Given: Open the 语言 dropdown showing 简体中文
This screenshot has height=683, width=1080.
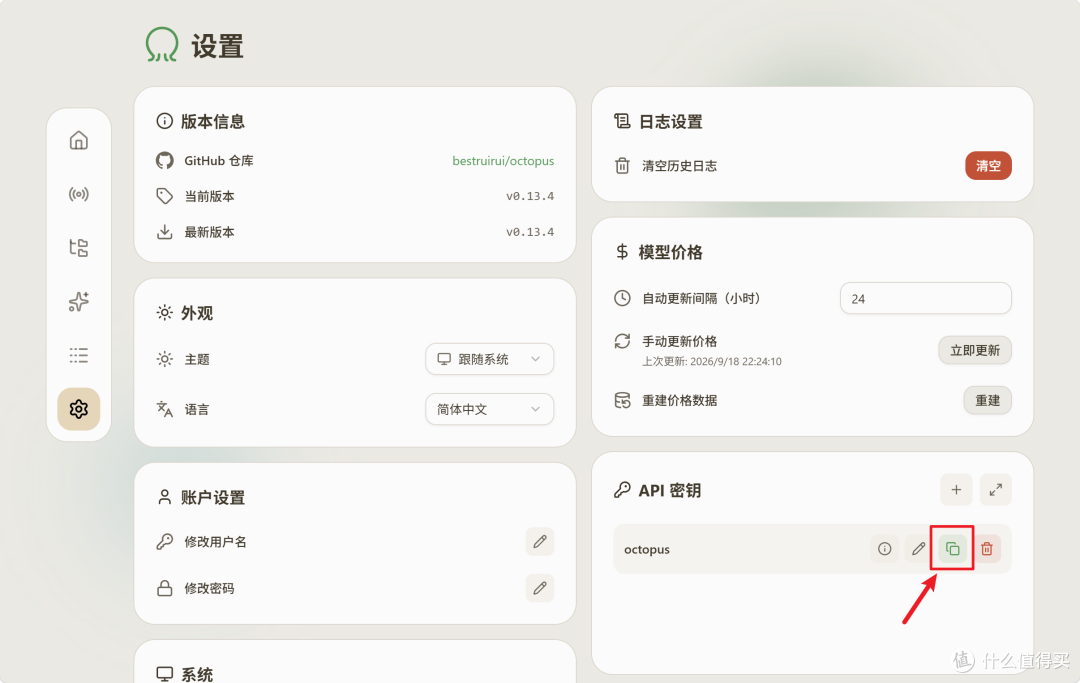Looking at the screenshot, I should point(489,409).
